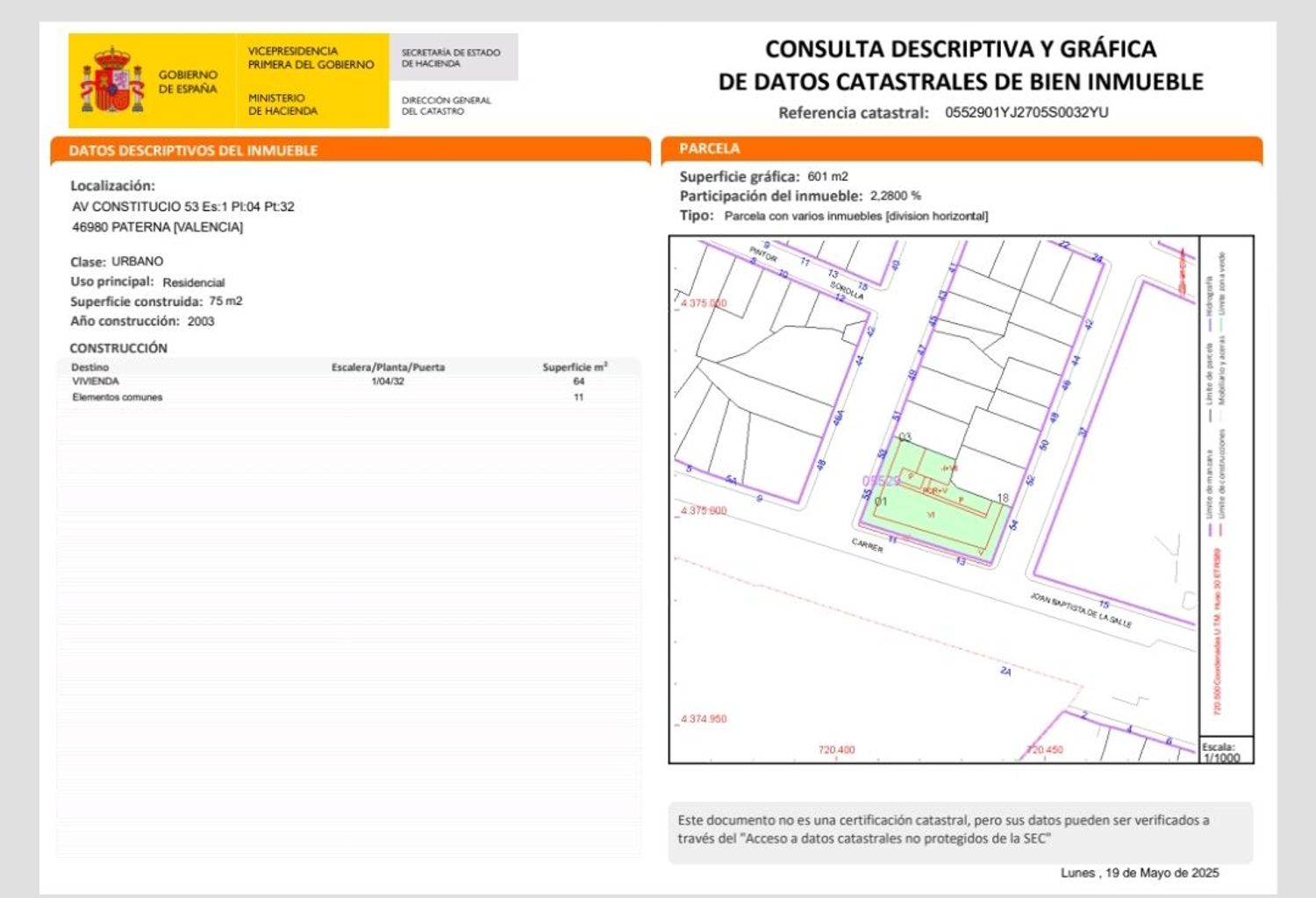Click the Escalera/Planta/Puerta column header
This screenshot has width=1316, height=898.
[388, 367]
